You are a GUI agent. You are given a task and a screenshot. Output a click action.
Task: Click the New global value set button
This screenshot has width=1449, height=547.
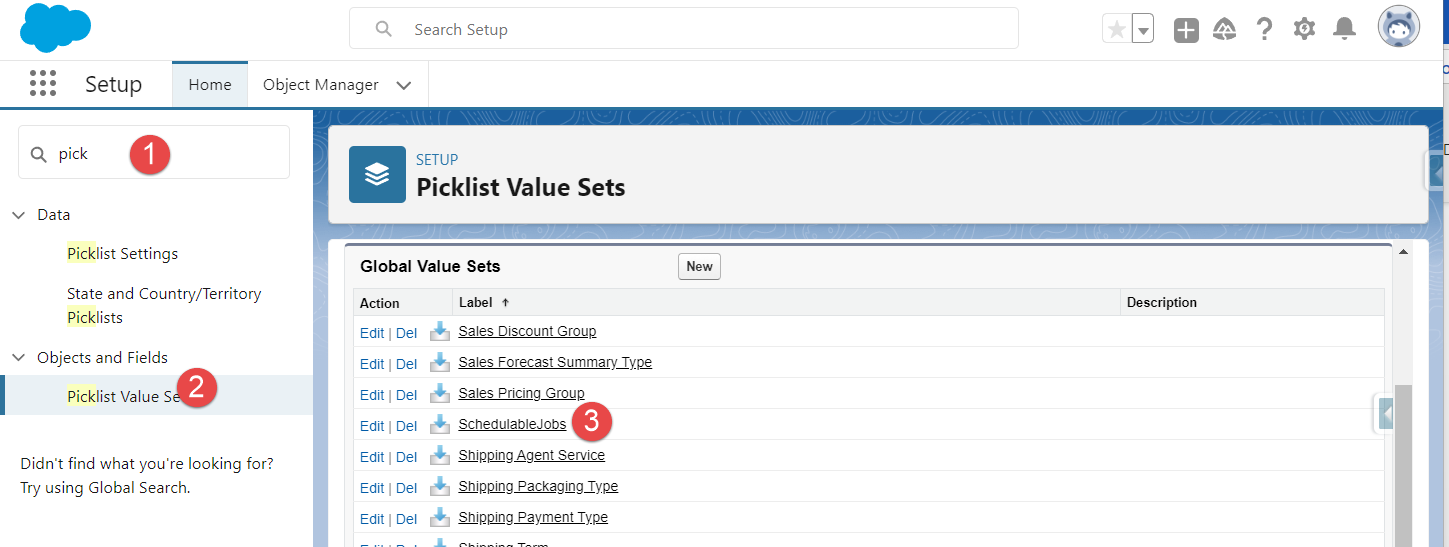pos(699,266)
